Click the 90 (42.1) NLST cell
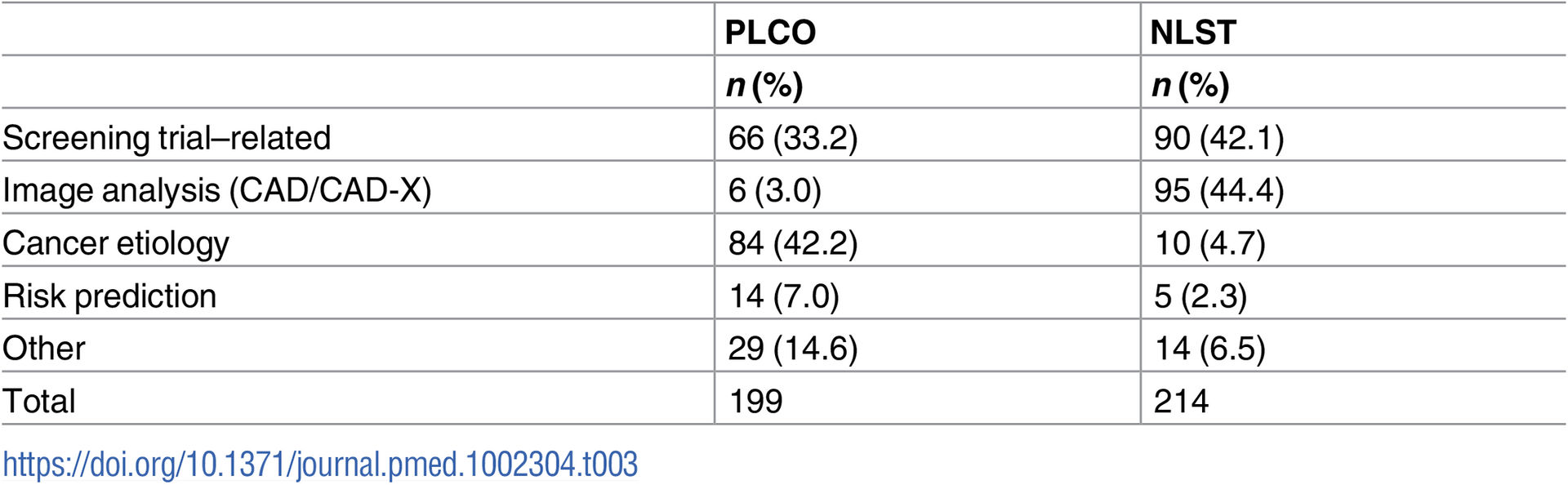 point(1218,137)
